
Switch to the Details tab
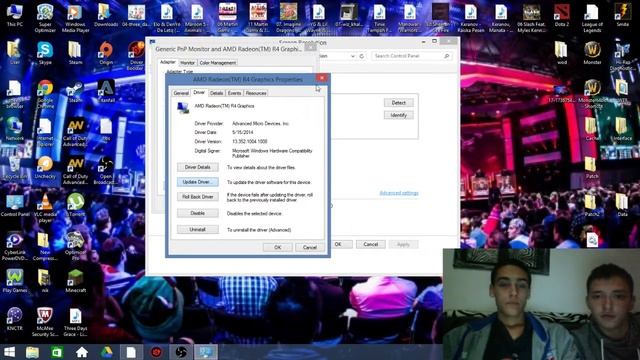click(216, 93)
